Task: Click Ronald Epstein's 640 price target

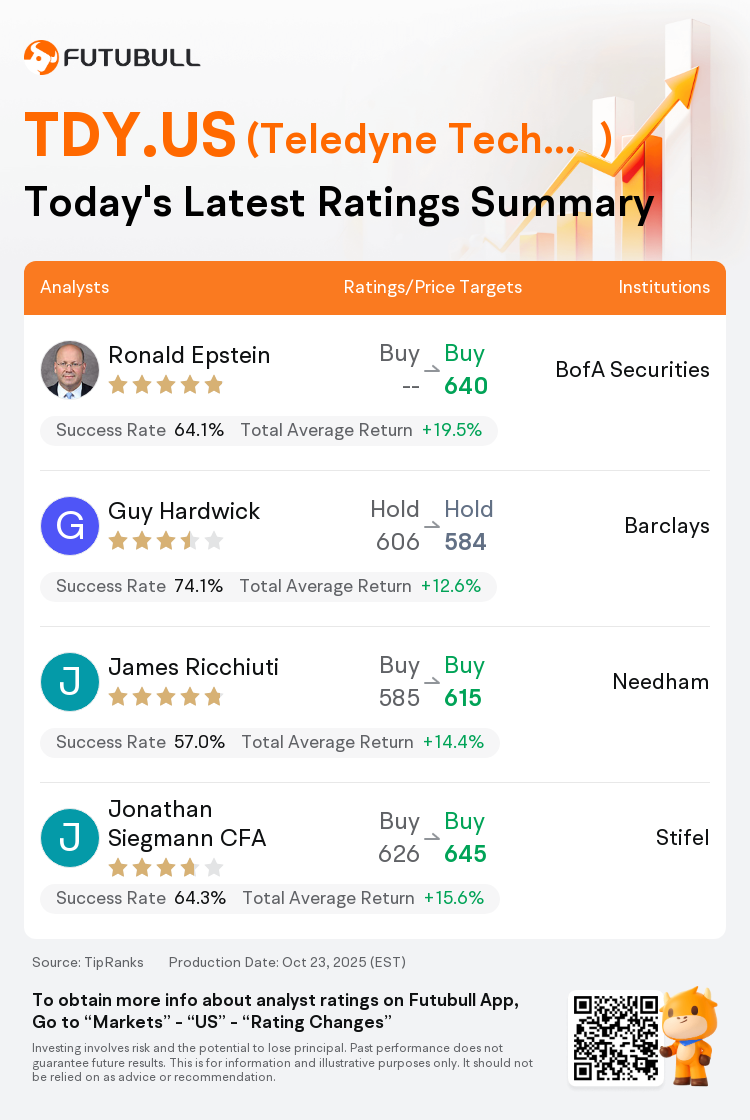Action: [x=466, y=386]
